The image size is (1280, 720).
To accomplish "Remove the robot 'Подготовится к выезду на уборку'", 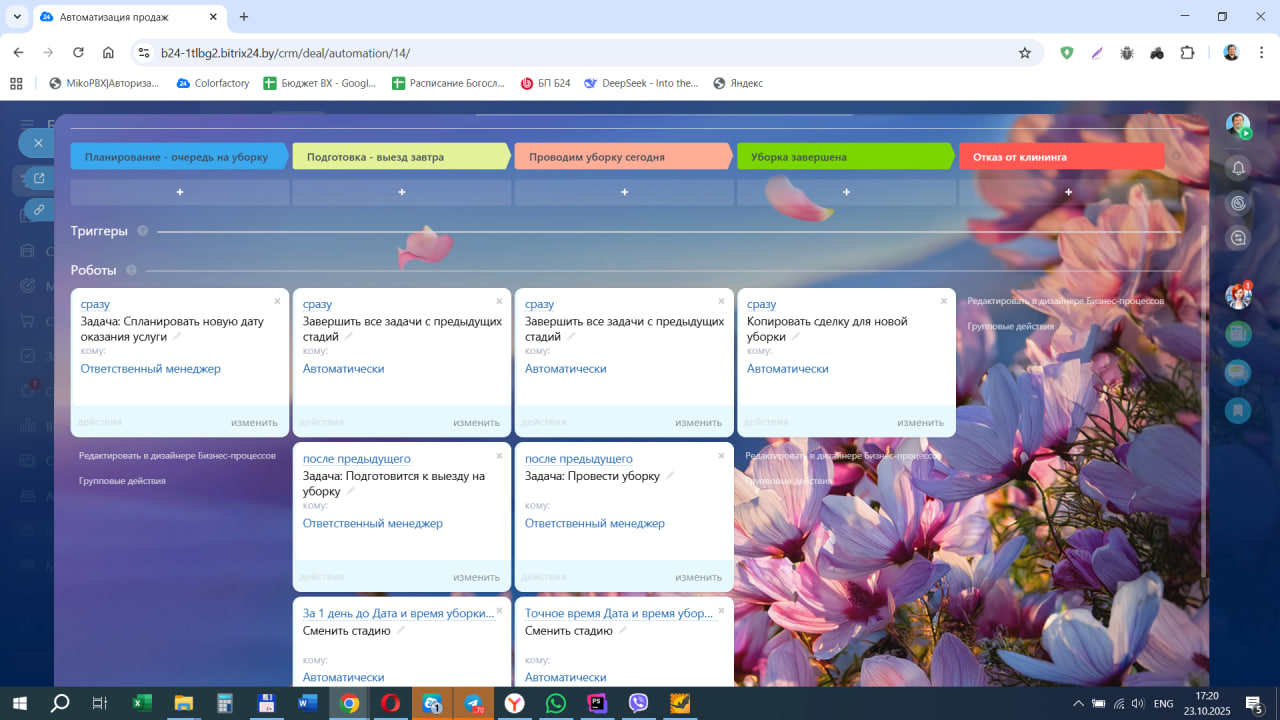I will coord(500,456).
